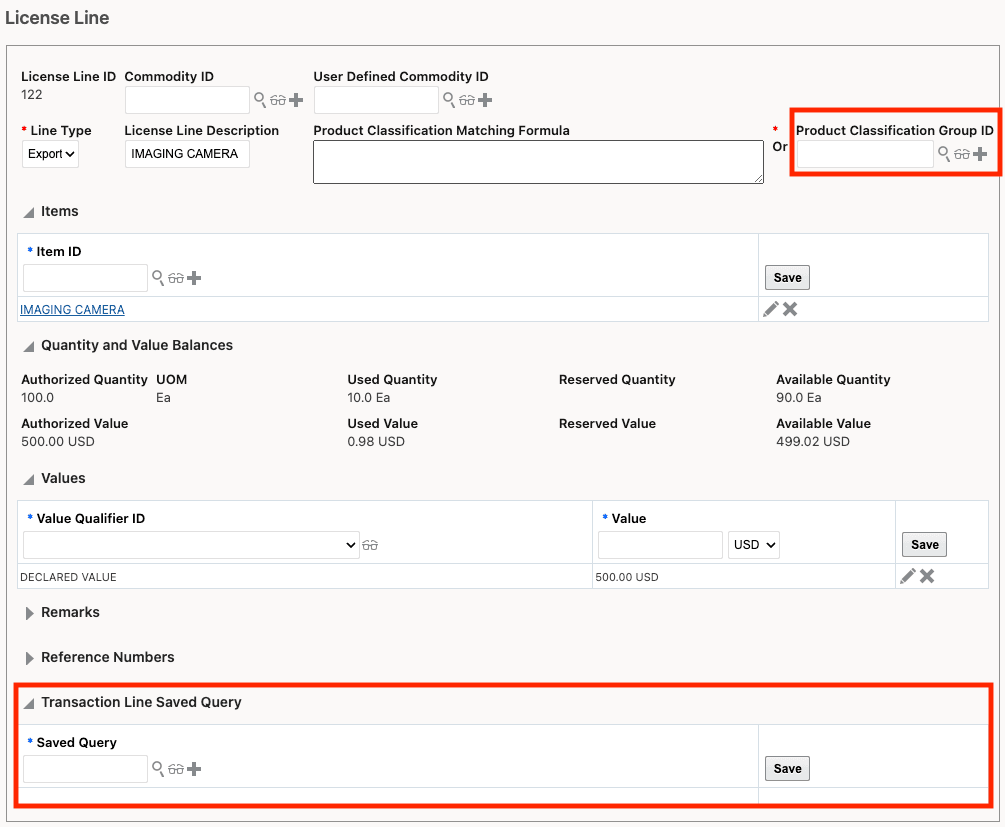View Commodity ID details glasses icon
This screenshot has width=1005, height=827.
pos(278,100)
